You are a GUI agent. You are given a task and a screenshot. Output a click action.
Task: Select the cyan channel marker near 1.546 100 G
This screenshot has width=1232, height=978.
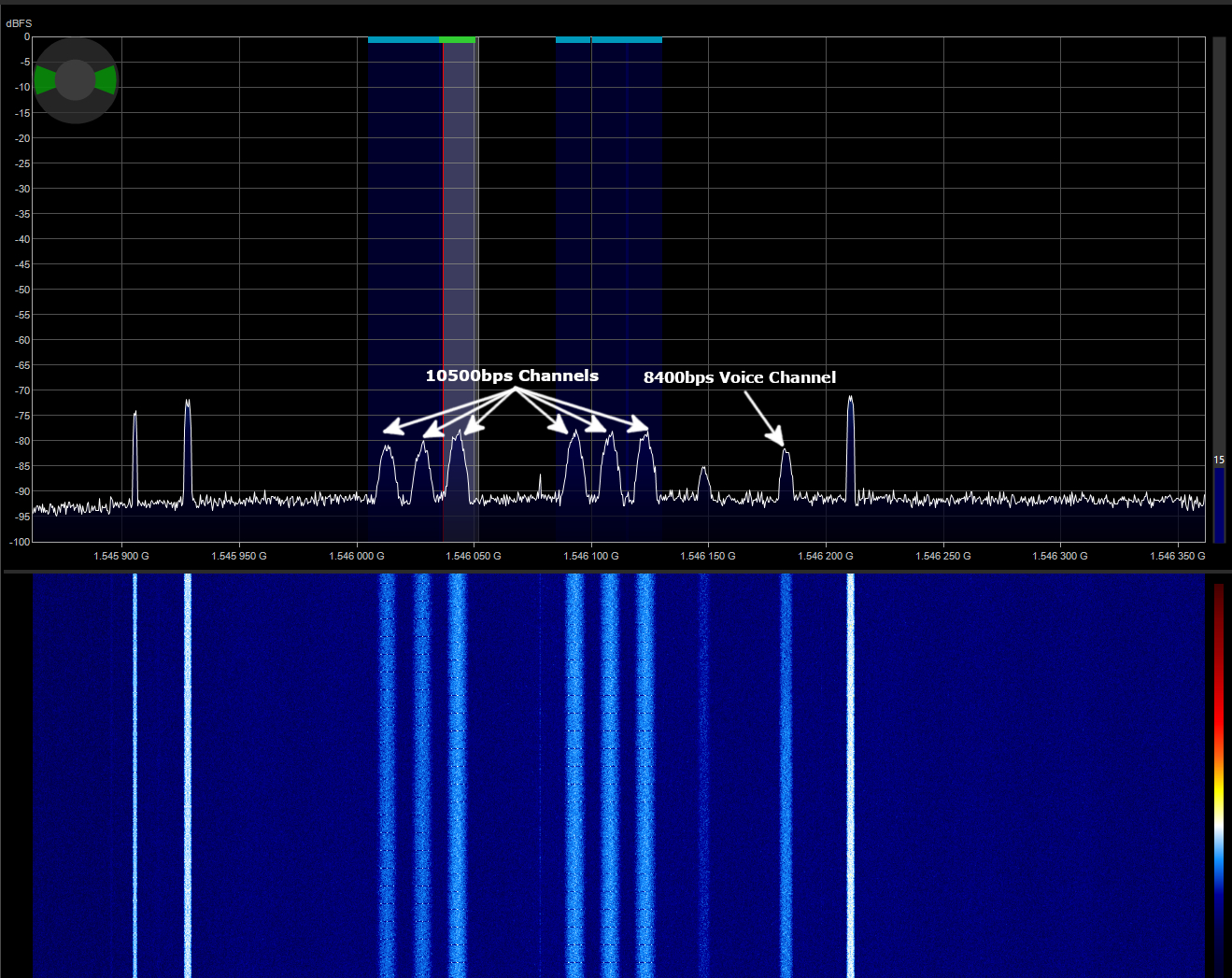coord(626,39)
